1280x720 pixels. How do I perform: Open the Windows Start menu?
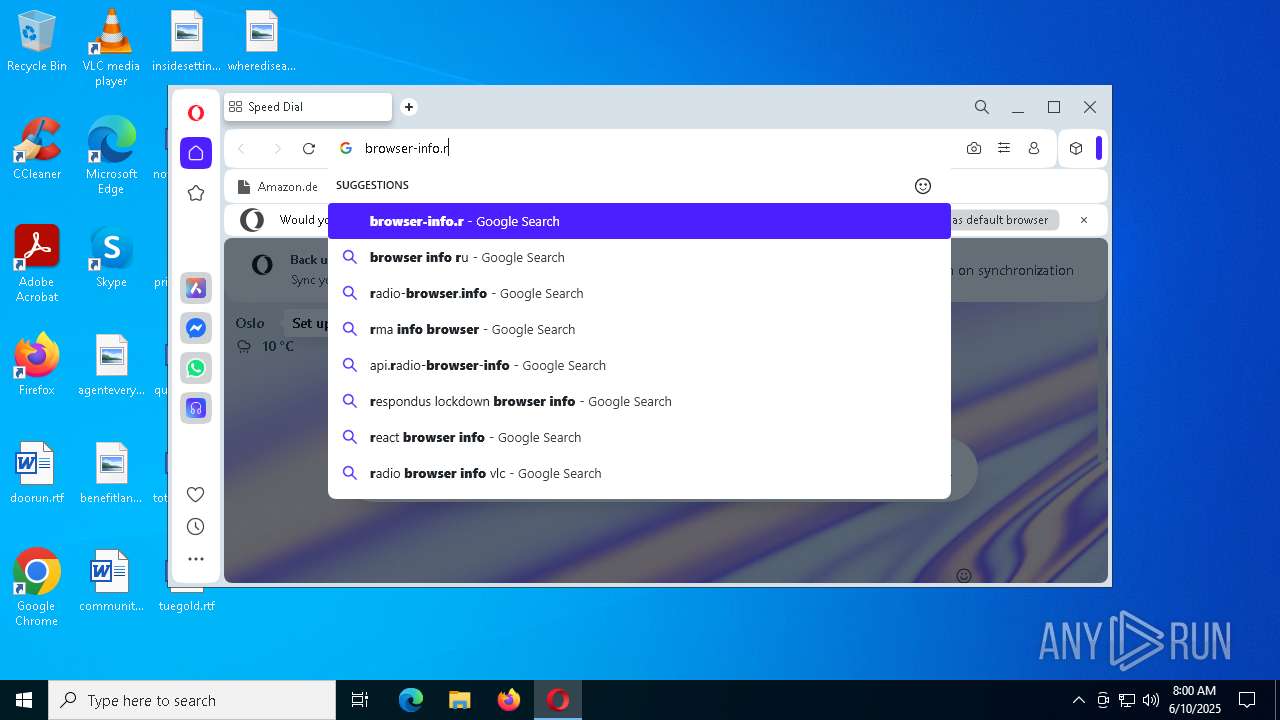click(x=24, y=700)
